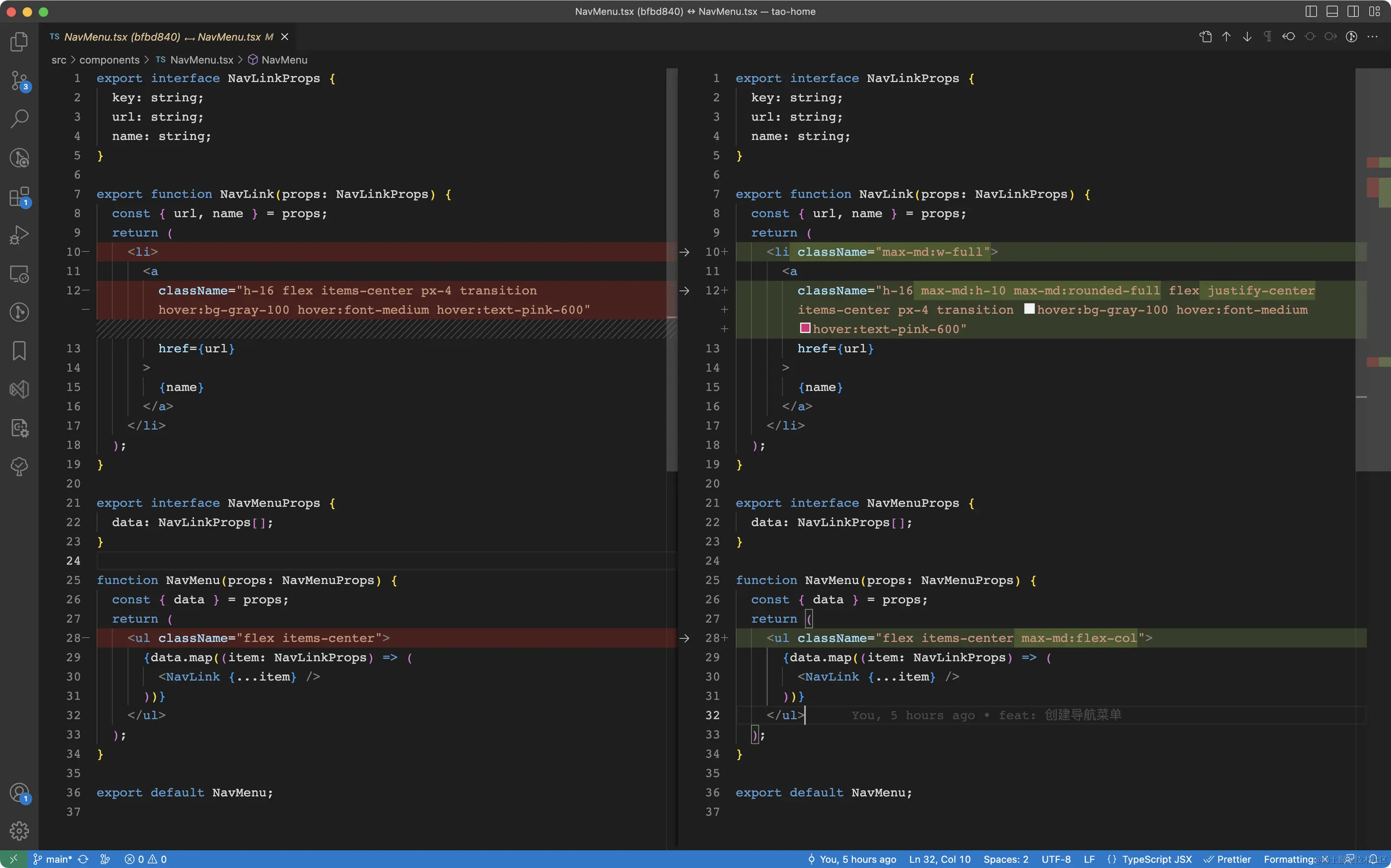Screen dimensions: 1391x868
Task: Click the components breadcrumb item
Action: pos(109,60)
